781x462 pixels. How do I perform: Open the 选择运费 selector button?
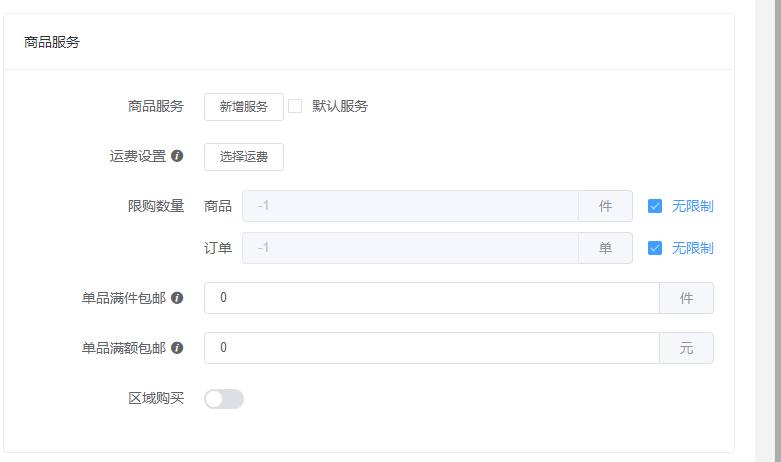coord(244,157)
